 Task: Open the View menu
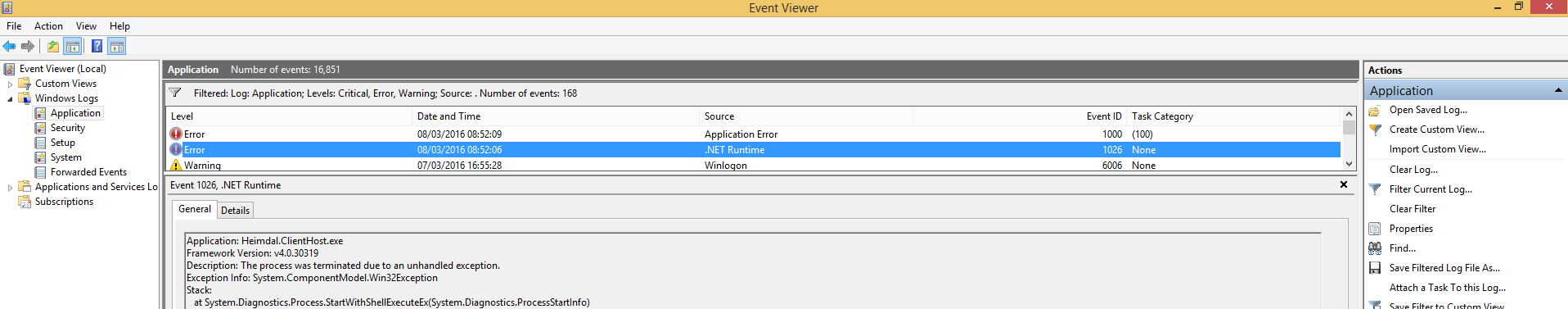point(86,26)
